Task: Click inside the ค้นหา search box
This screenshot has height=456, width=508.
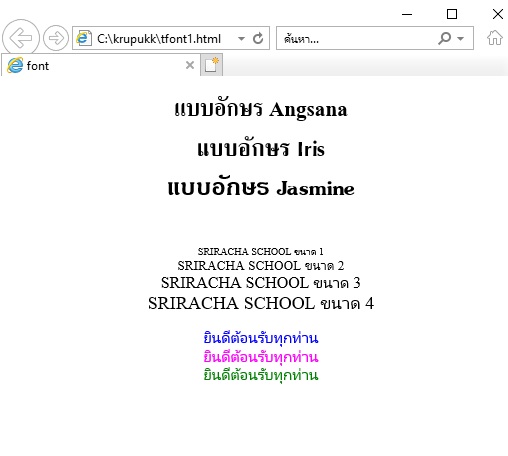Action: (357, 38)
